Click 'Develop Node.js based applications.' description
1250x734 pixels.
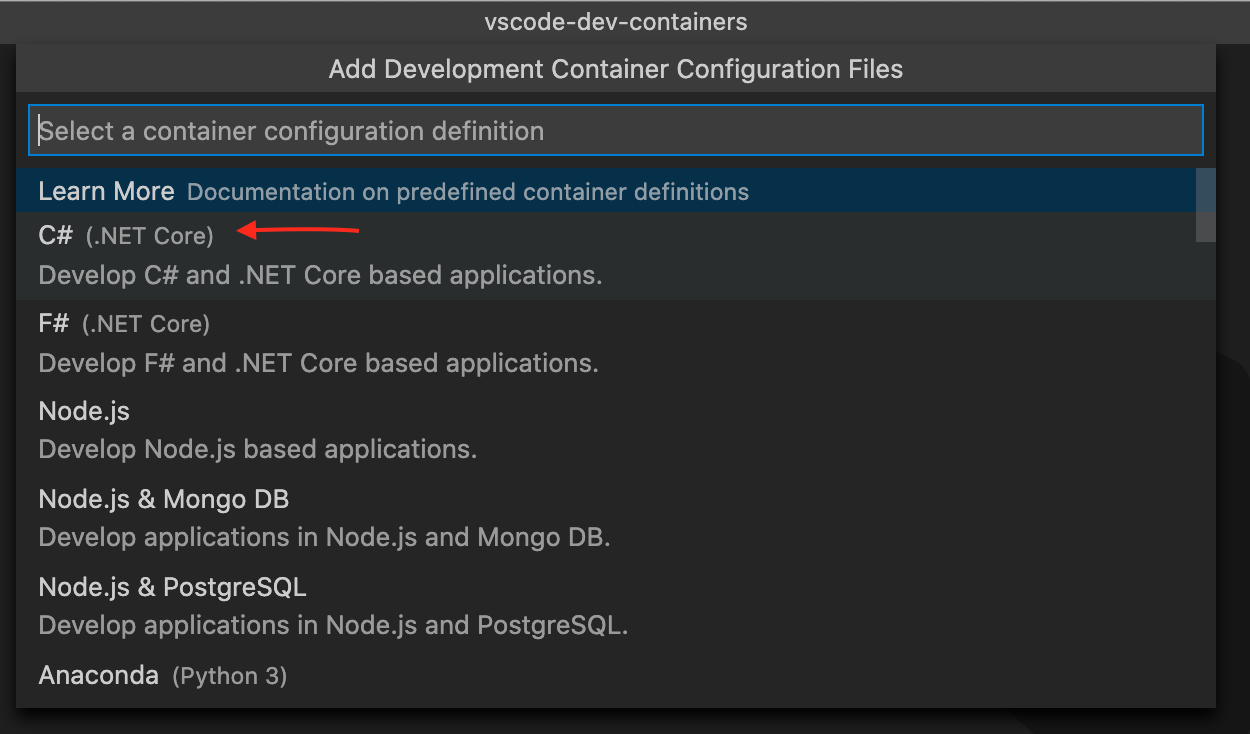click(x=257, y=450)
